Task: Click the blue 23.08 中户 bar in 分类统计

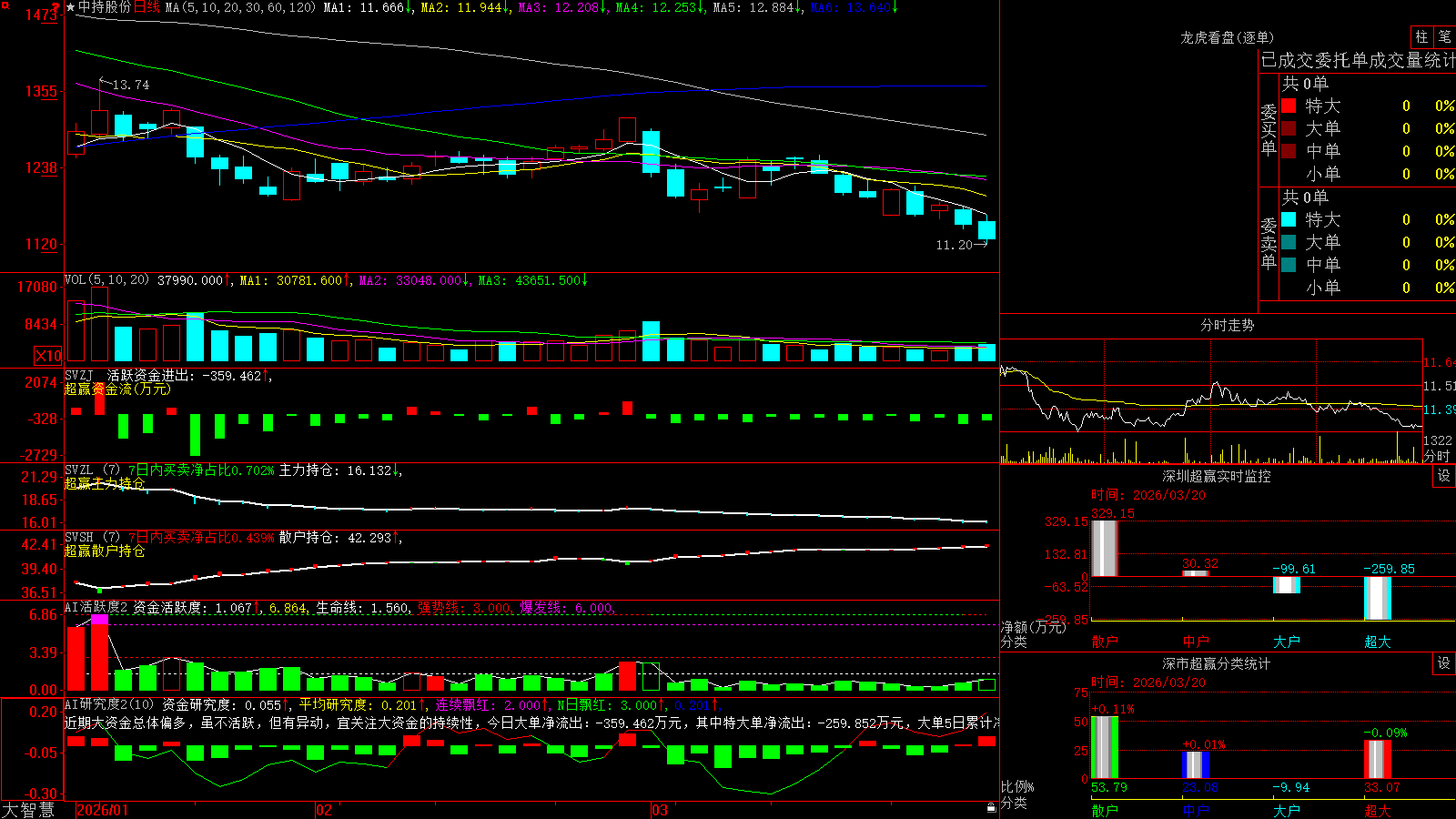Action: pyautogui.click(x=1196, y=765)
